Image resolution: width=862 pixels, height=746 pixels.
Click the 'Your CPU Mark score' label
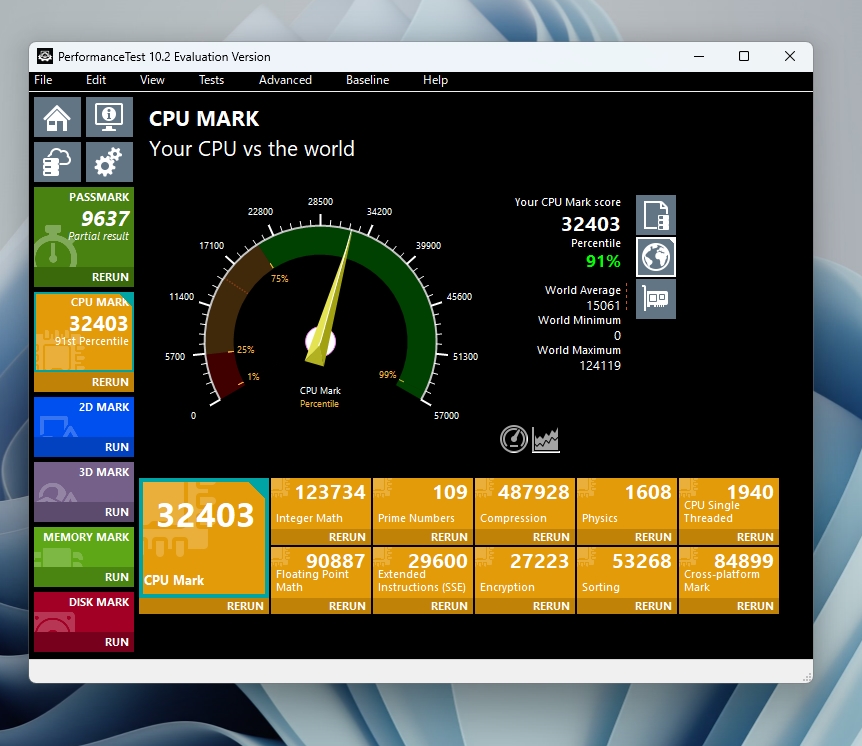pyautogui.click(x=567, y=202)
